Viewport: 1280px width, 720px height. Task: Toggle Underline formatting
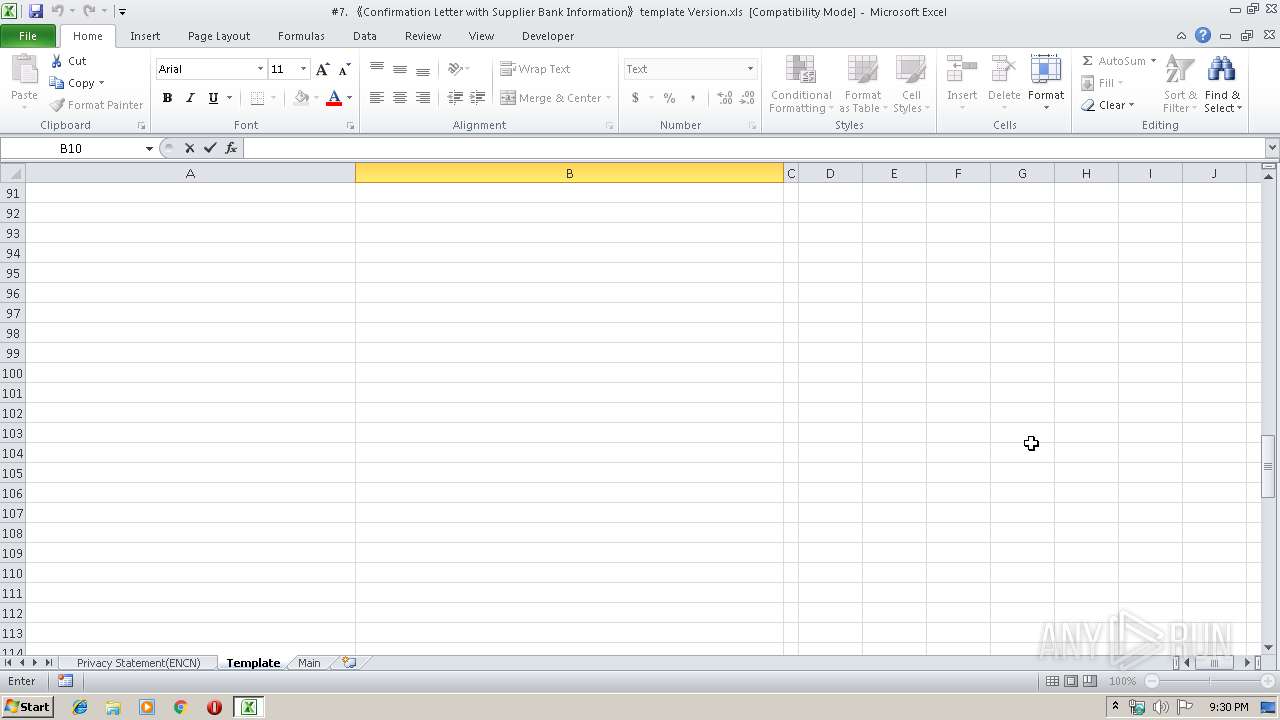click(x=213, y=98)
